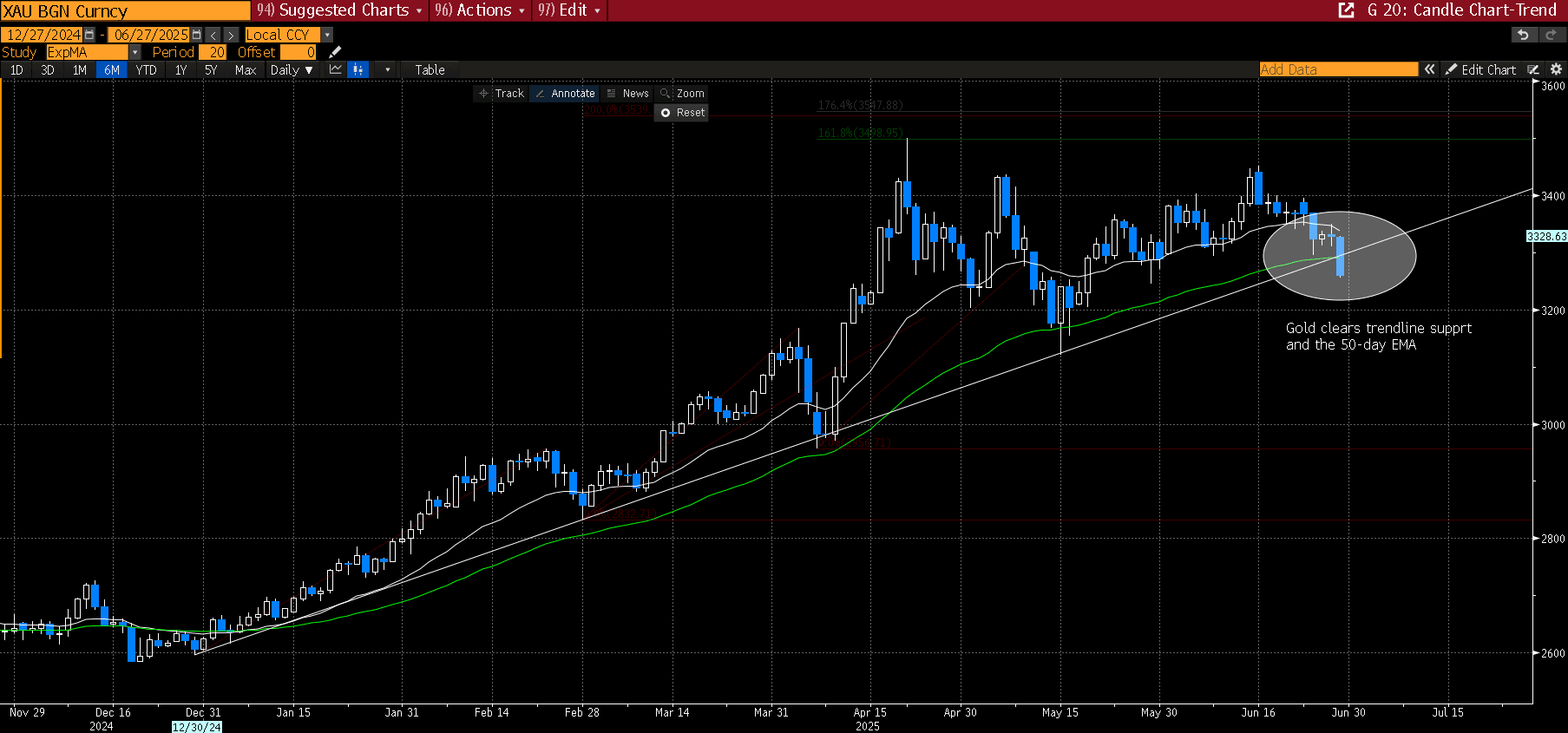1568x733 pixels.
Task: Open the Suggested Charts menu
Action: (x=339, y=10)
